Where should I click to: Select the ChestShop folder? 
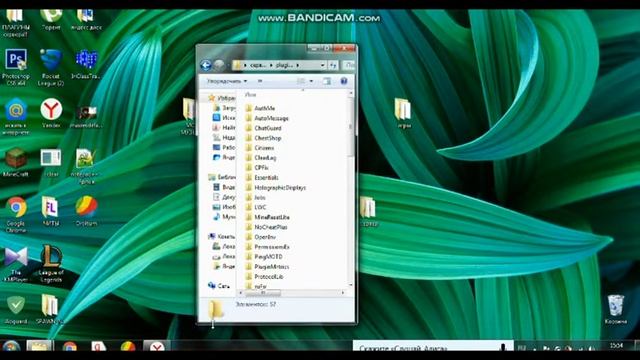263,138
